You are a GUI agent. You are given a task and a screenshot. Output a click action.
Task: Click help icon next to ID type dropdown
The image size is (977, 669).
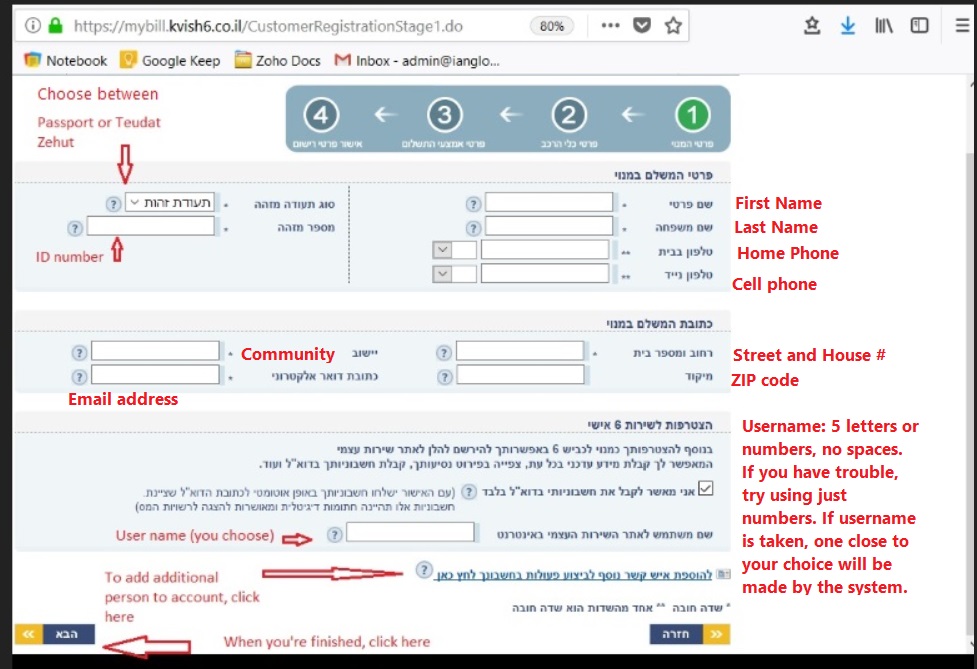tap(113, 204)
